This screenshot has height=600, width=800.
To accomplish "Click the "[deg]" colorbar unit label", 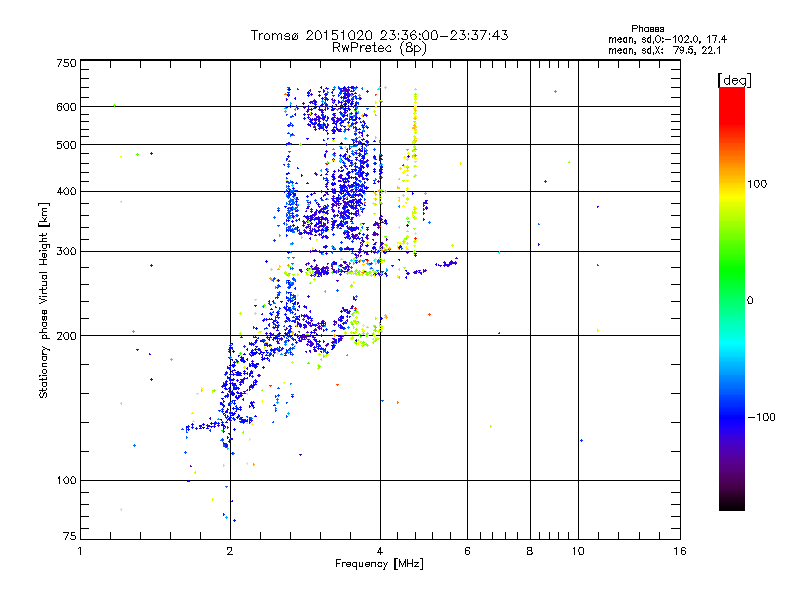I will [734, 80].
